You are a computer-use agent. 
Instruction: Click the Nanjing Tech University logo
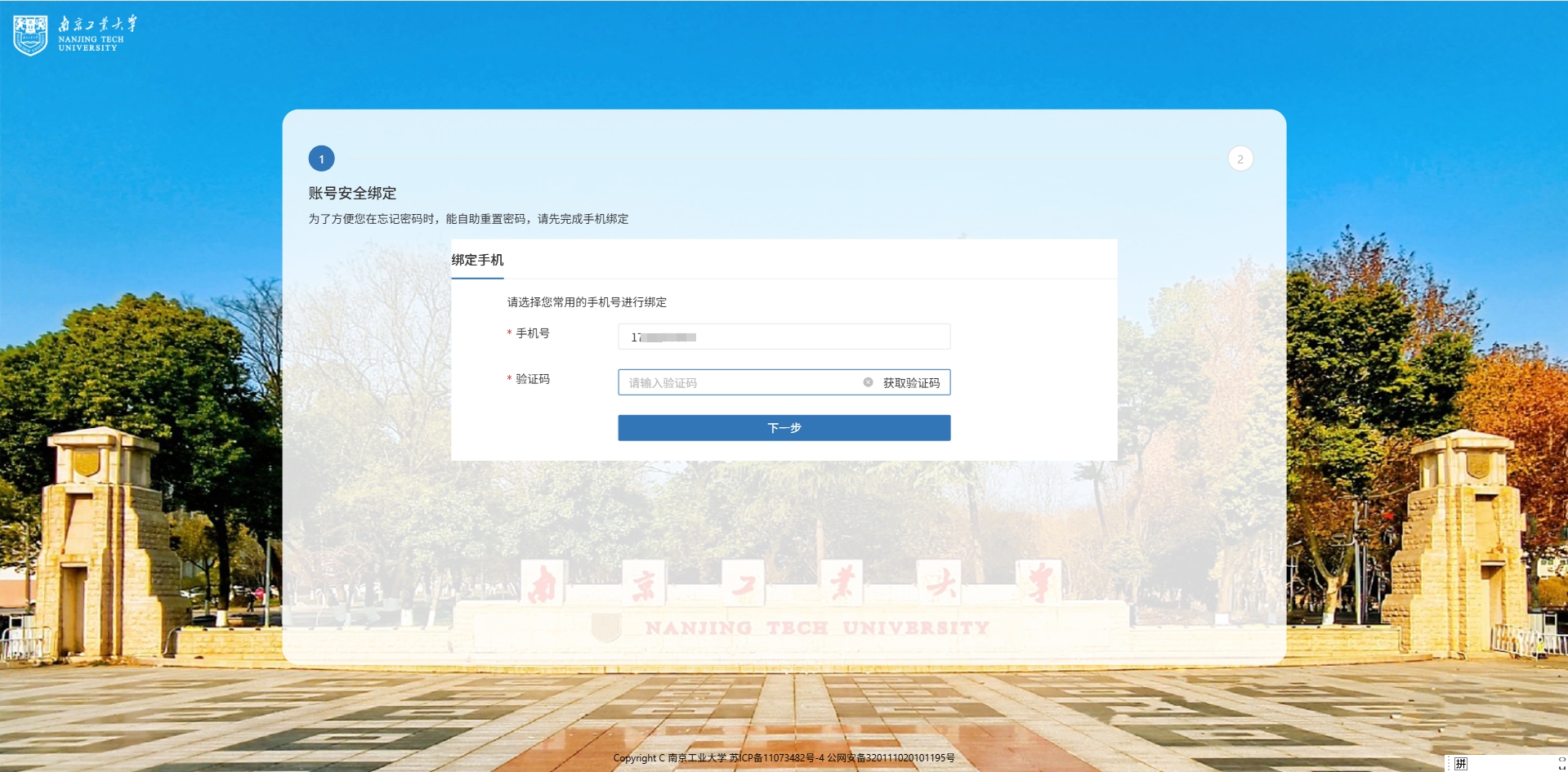75,34
